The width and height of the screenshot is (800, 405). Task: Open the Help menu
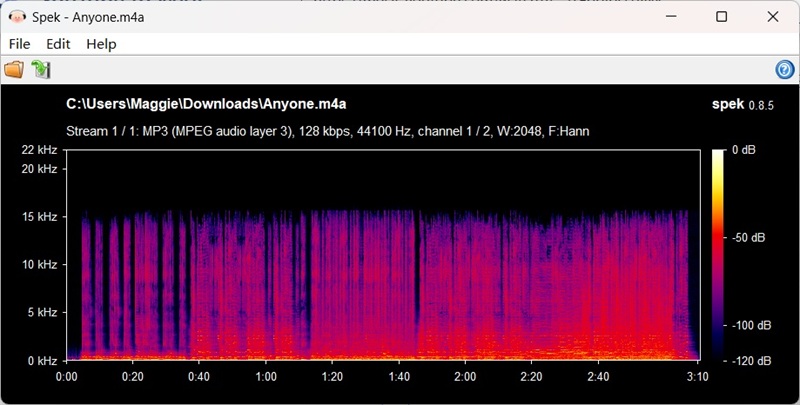101,44
